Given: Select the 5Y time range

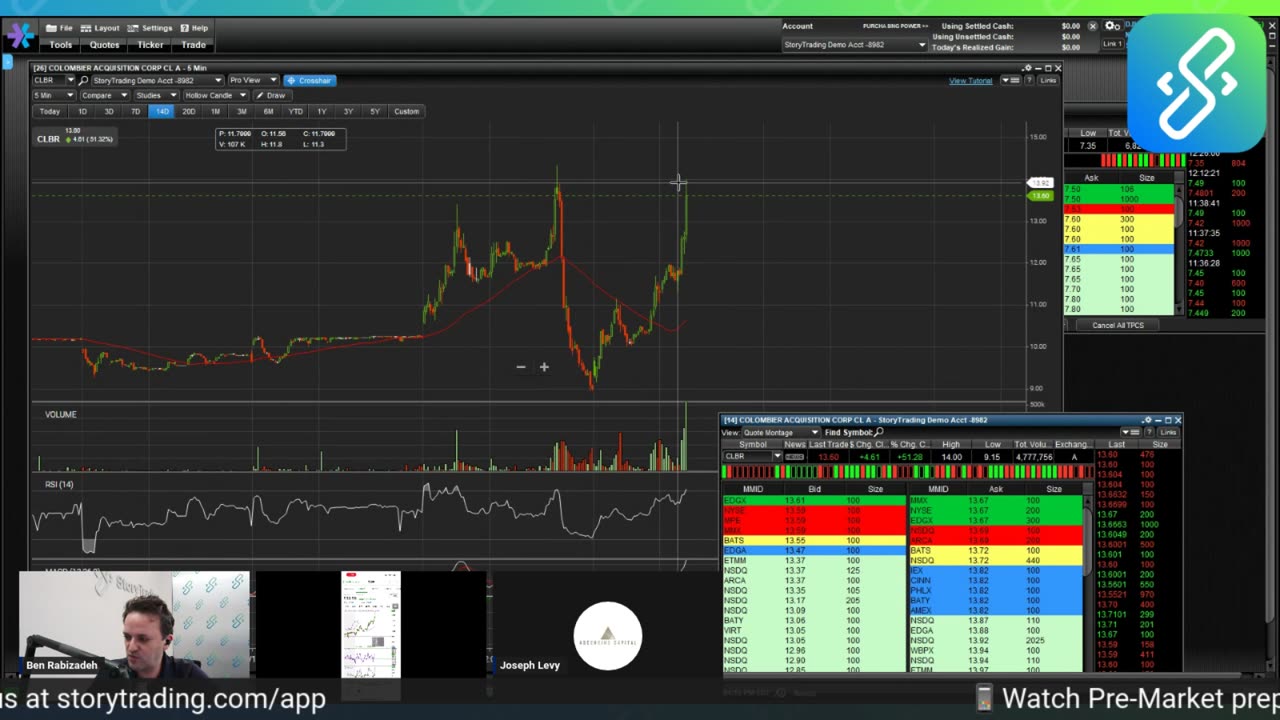Looking at the screenshot, I should click(375, 111).
